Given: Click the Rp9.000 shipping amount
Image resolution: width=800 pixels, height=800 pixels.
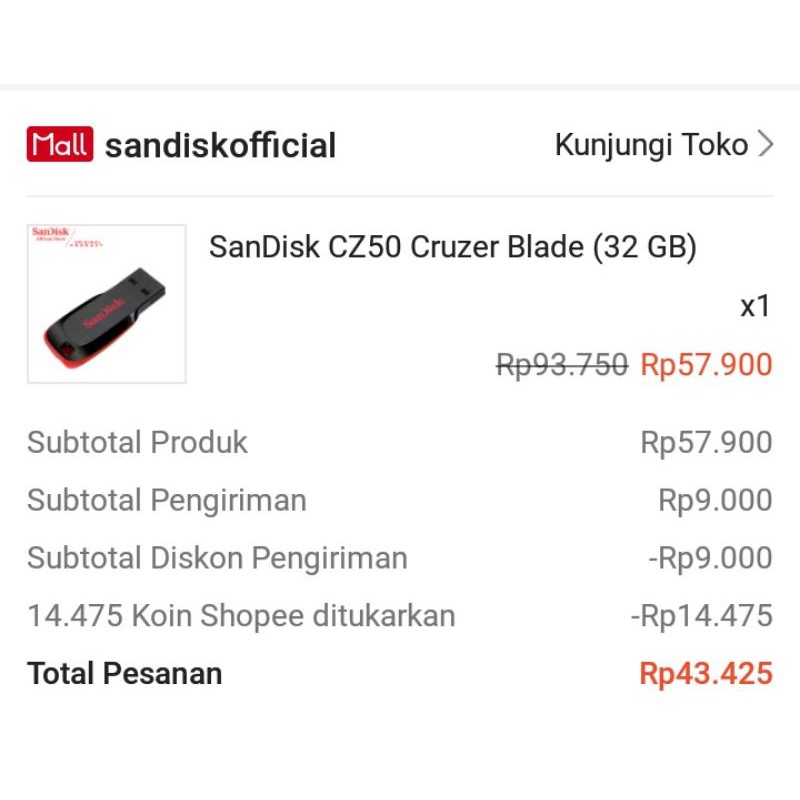Looking at the screenshot, I should pyautogui.click(x=715, y=500).
